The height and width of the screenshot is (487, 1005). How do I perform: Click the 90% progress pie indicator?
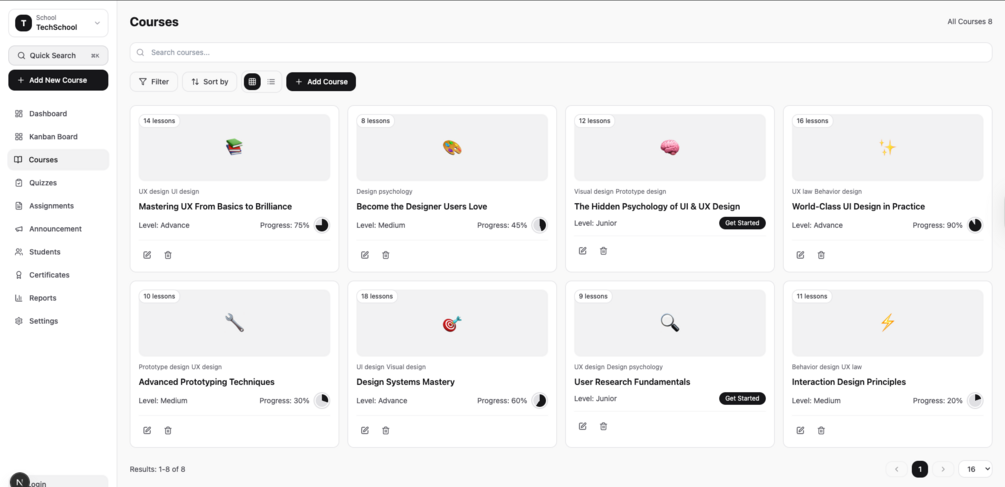[x=975, y=225]
